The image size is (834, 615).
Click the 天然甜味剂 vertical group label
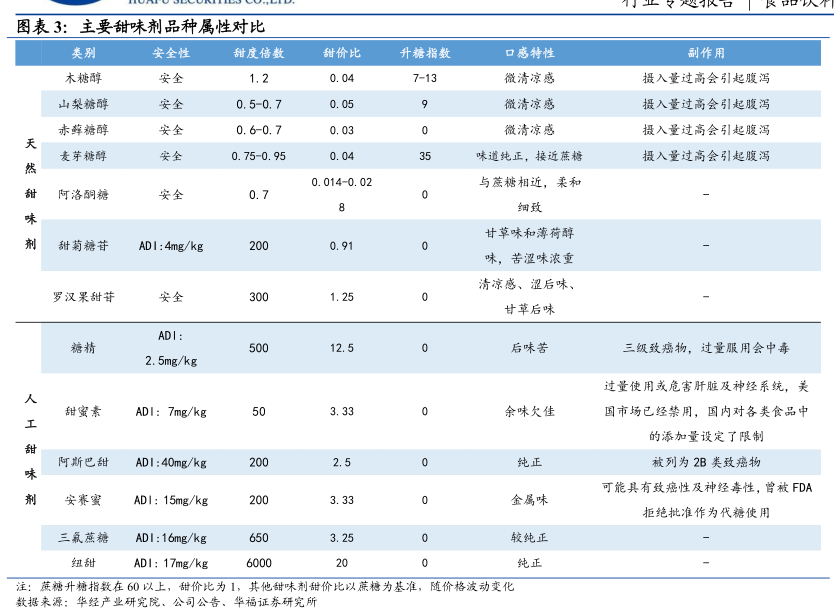30,194
